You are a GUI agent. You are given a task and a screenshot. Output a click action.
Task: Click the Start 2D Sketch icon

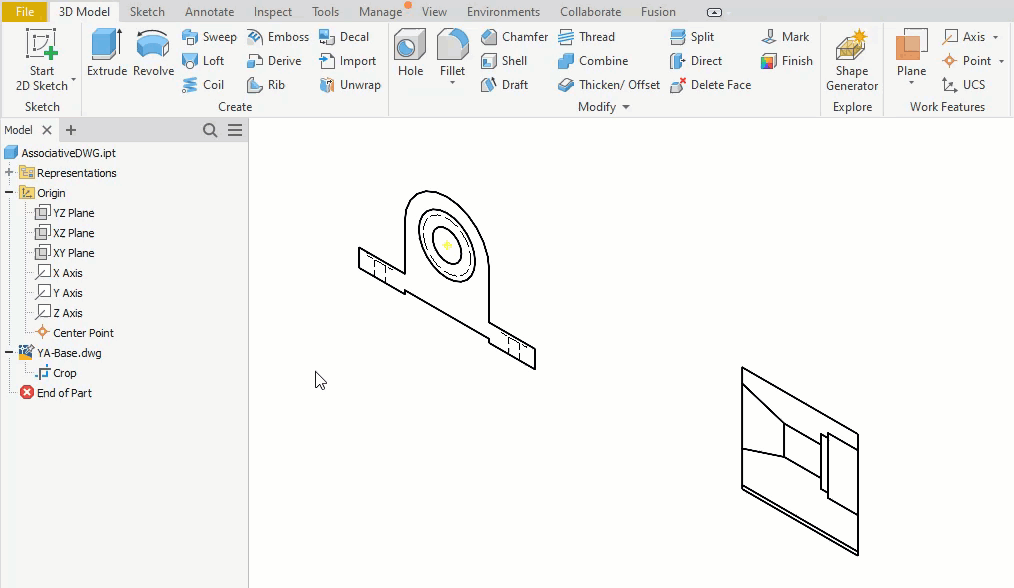pos(41,45)
